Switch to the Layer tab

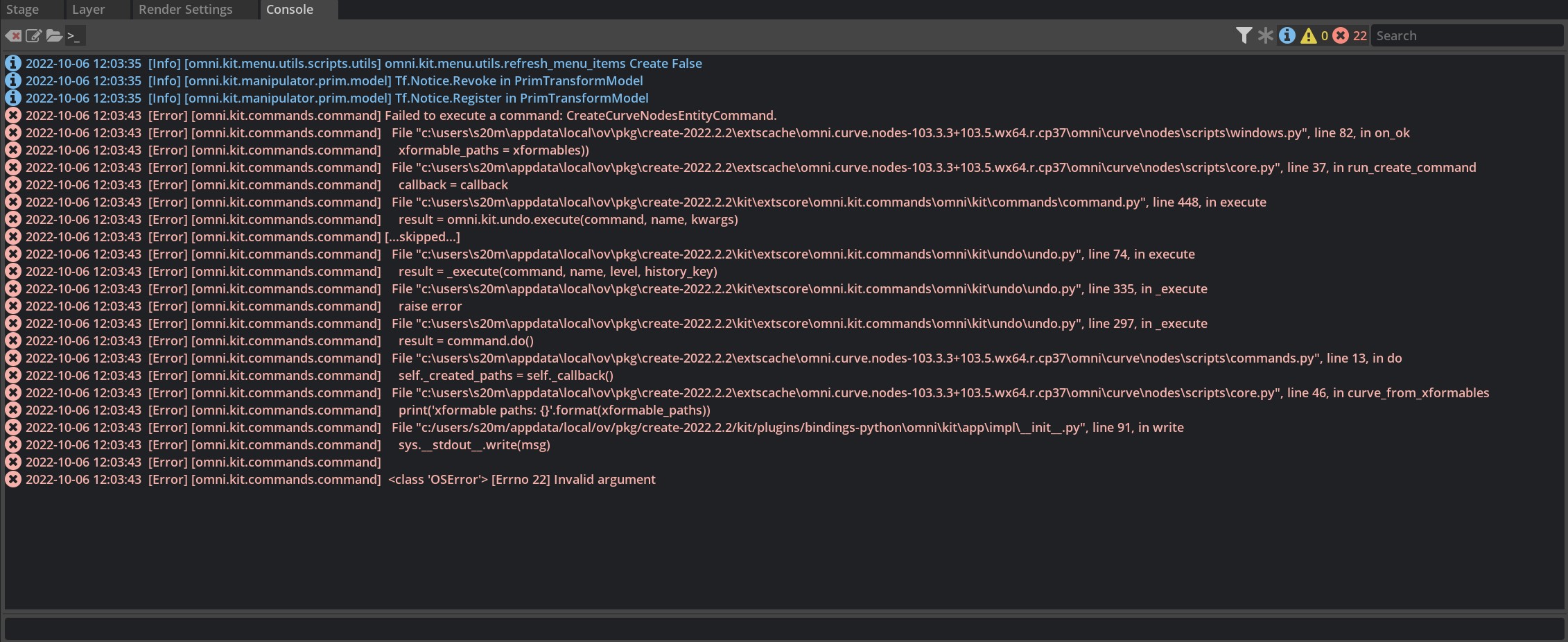(x=89, y=10)
